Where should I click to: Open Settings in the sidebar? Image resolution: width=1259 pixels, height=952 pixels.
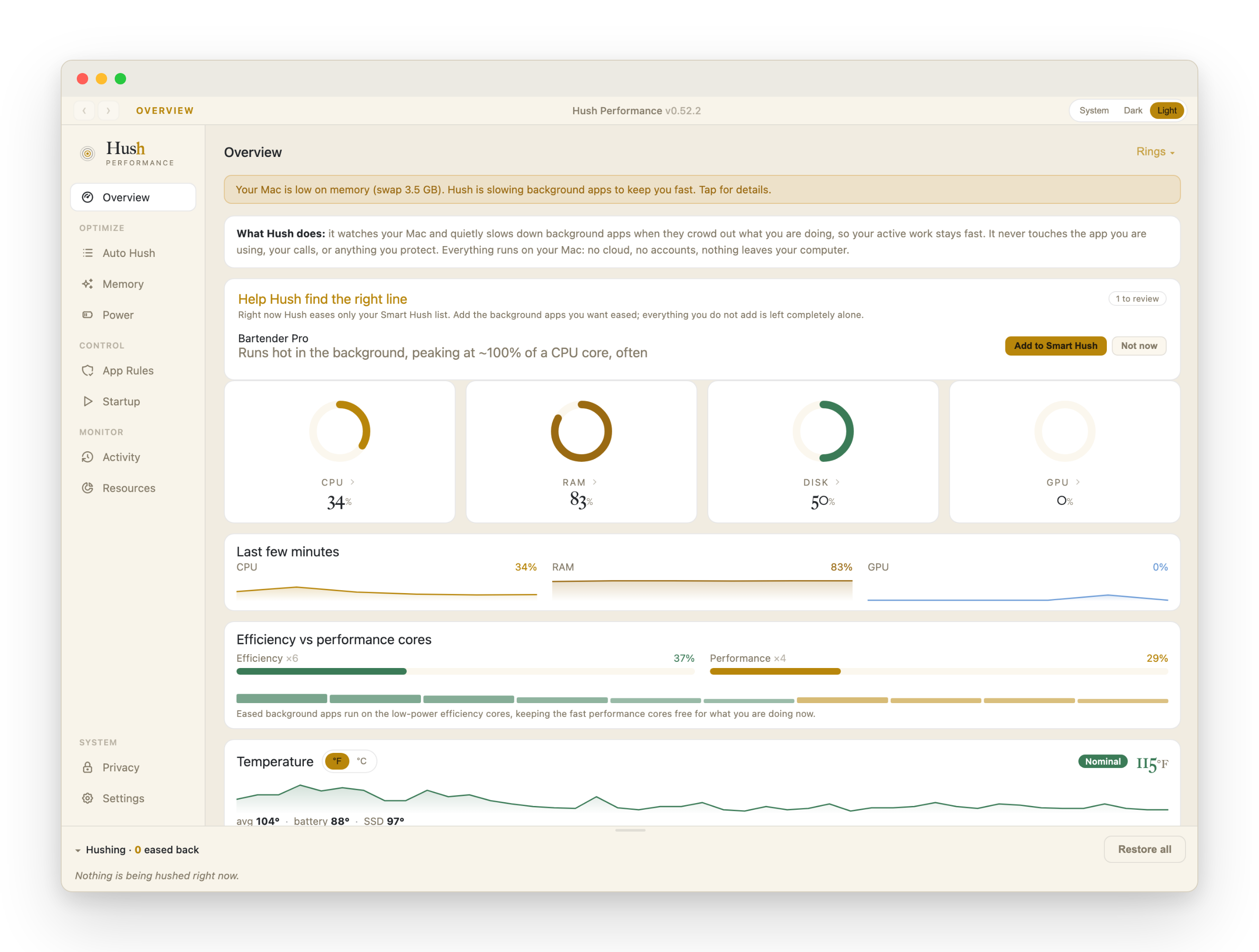pos(133,798)
